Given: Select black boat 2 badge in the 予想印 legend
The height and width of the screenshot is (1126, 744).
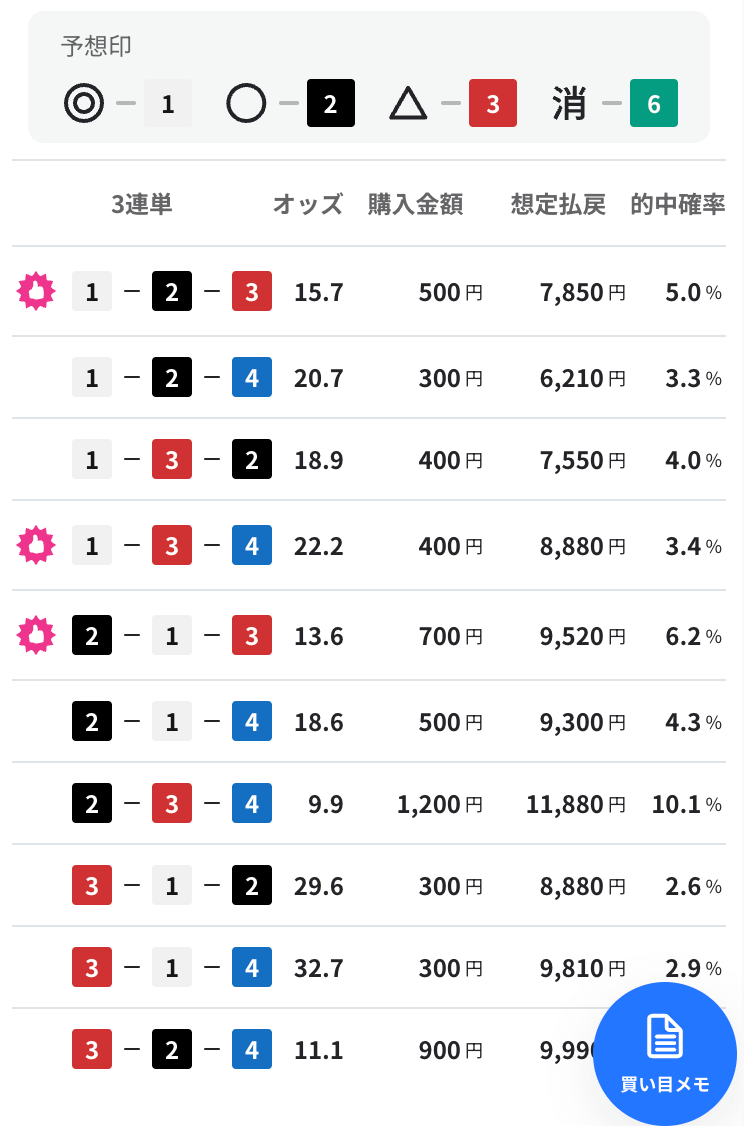Looking at the screenshot, I should point(331,103).
